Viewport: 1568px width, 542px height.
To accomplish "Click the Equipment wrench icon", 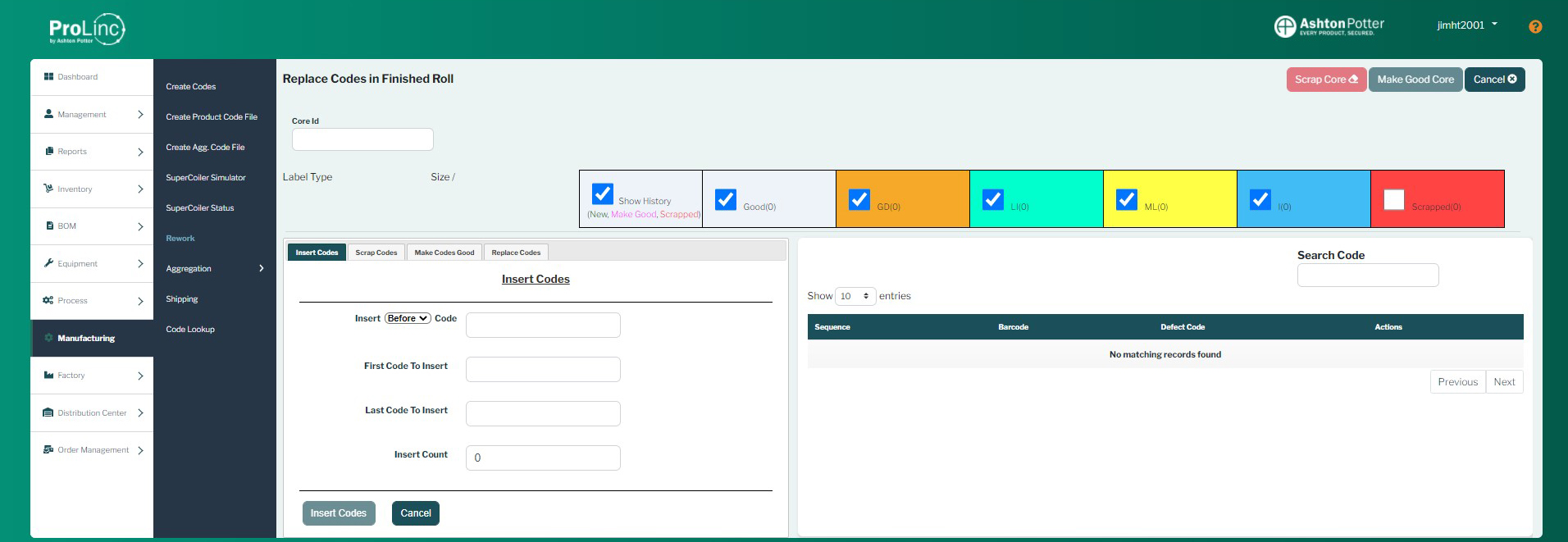I will [48, 263].
